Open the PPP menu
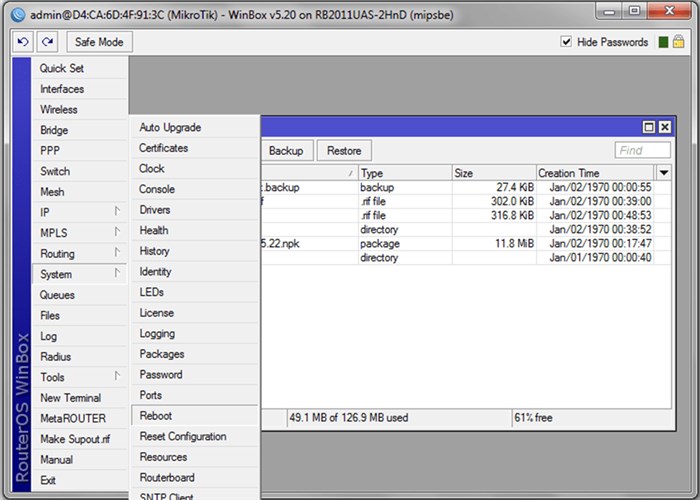The image size is (700, 500). [79, 150]
